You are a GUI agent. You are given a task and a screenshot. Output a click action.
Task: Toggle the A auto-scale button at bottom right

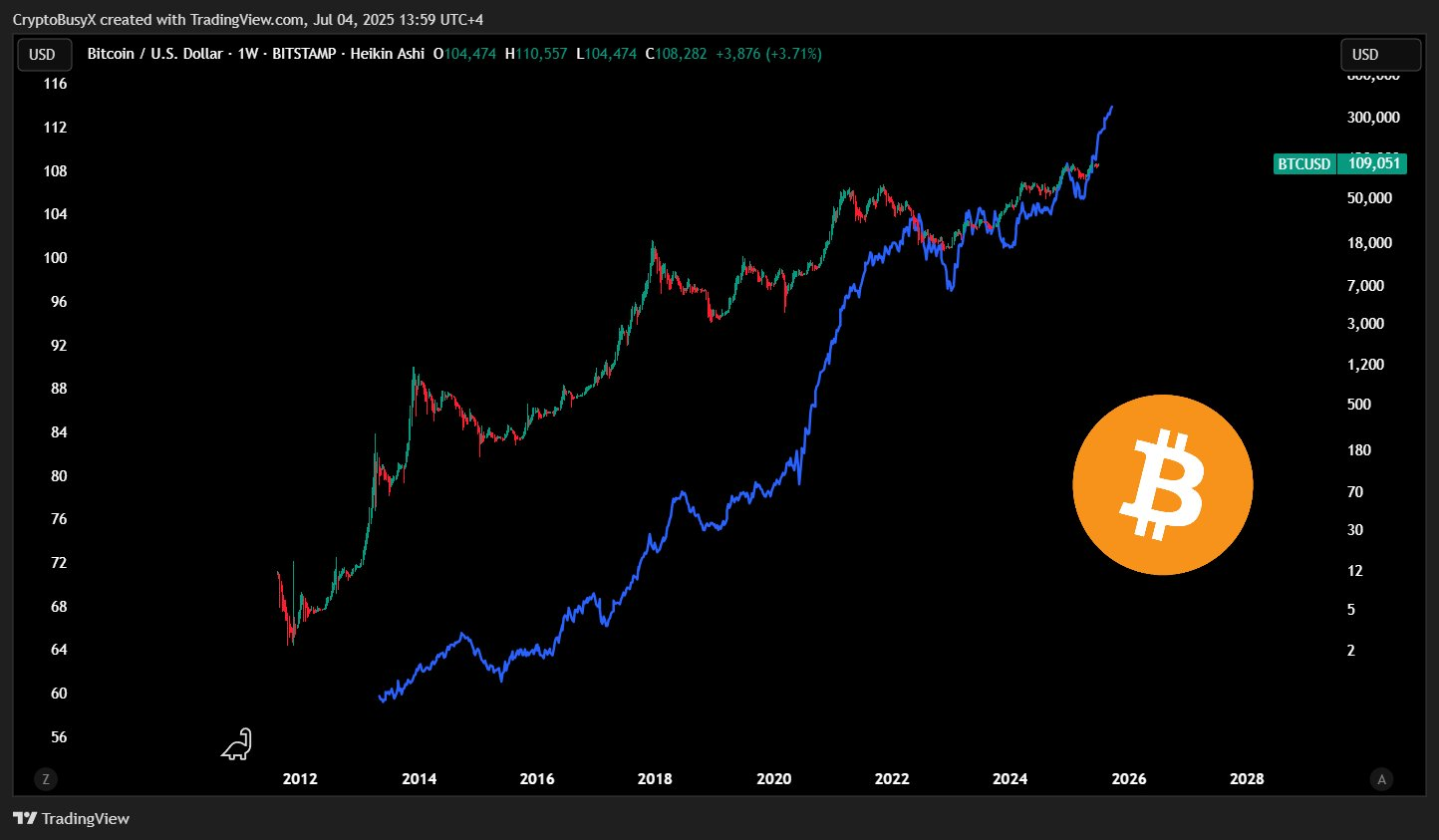[x=1381, y=779]
